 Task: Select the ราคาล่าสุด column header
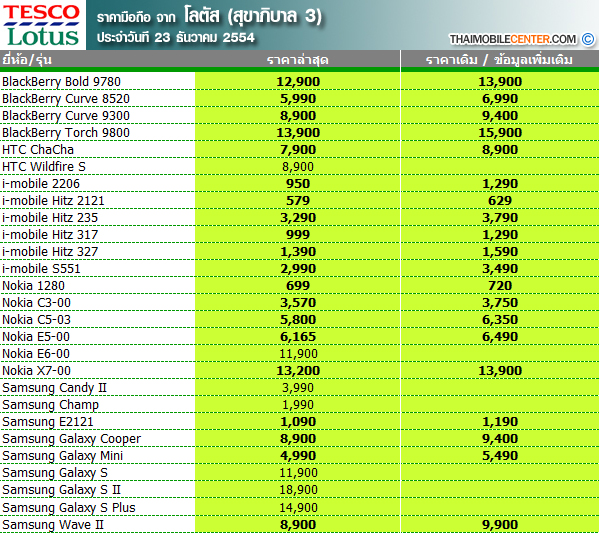point(298,60)
